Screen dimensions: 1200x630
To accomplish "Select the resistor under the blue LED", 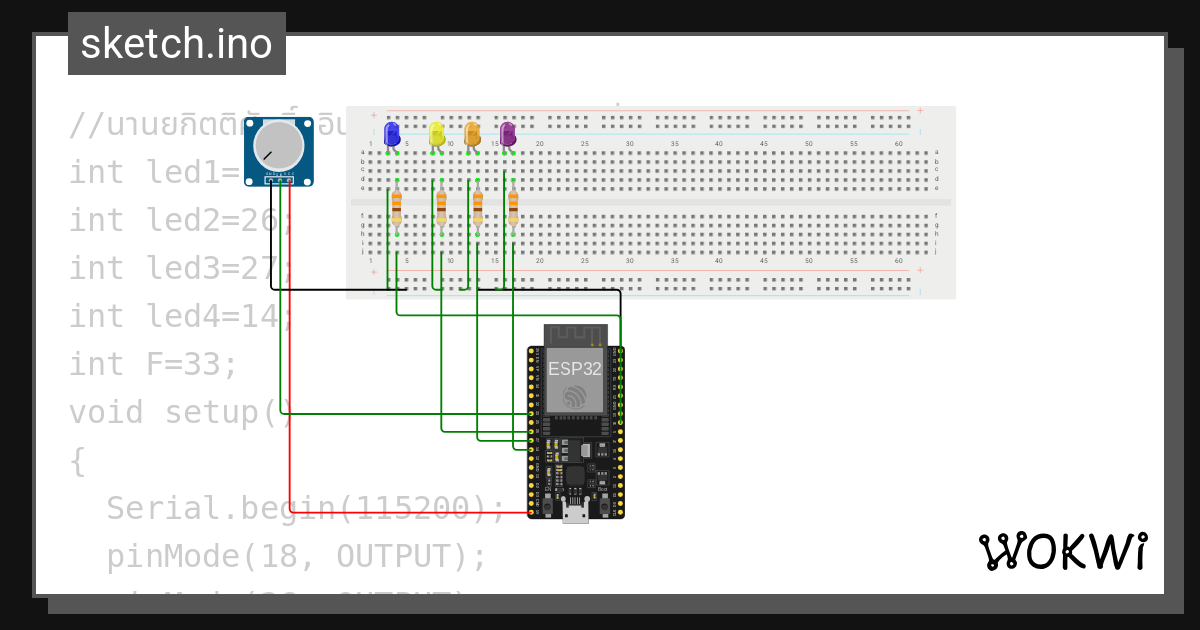I will coord(397,207).
